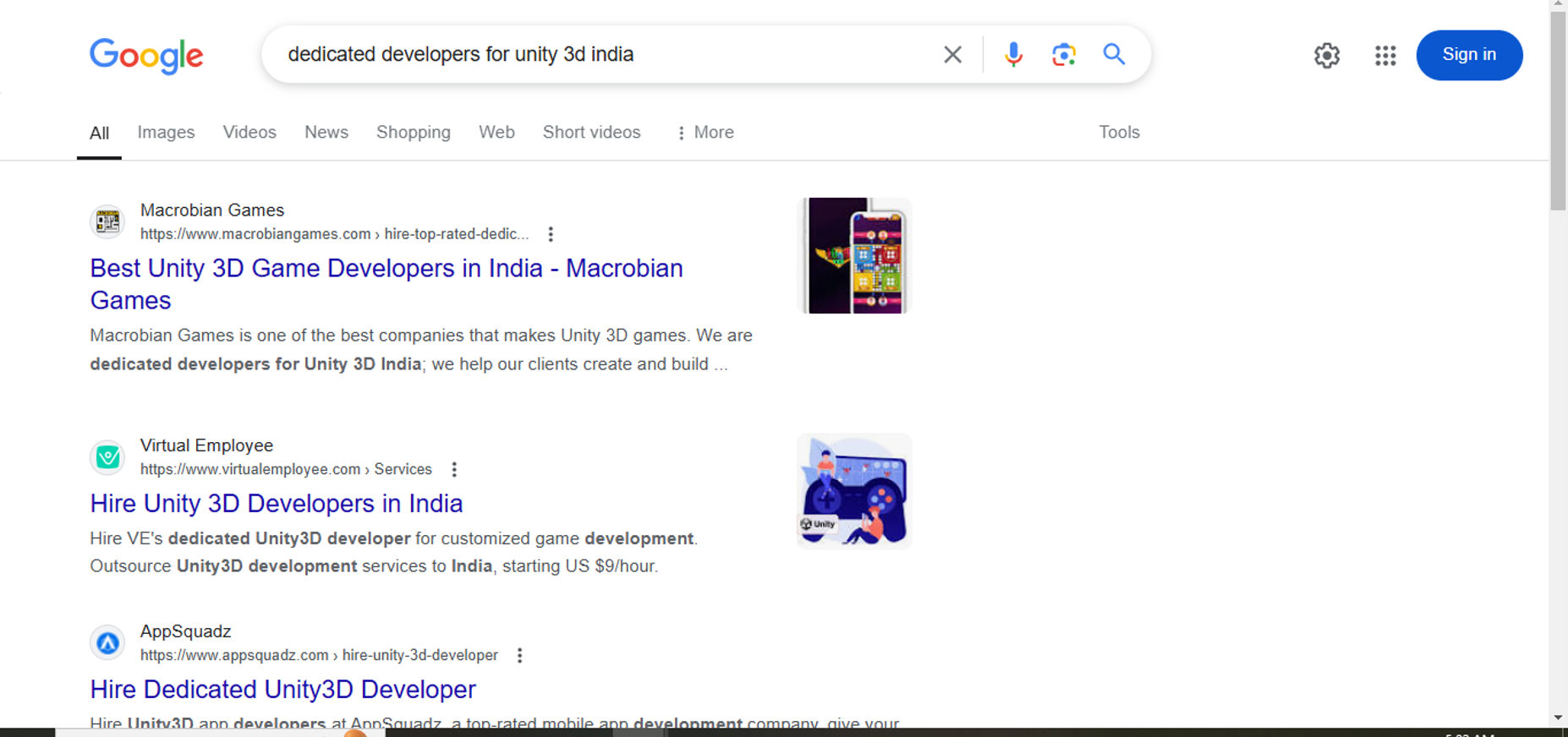Viewport: 1568px width, 737px height.
Task: Open options menu for Virtual Employee result
Action: click(x=454, y=469)
